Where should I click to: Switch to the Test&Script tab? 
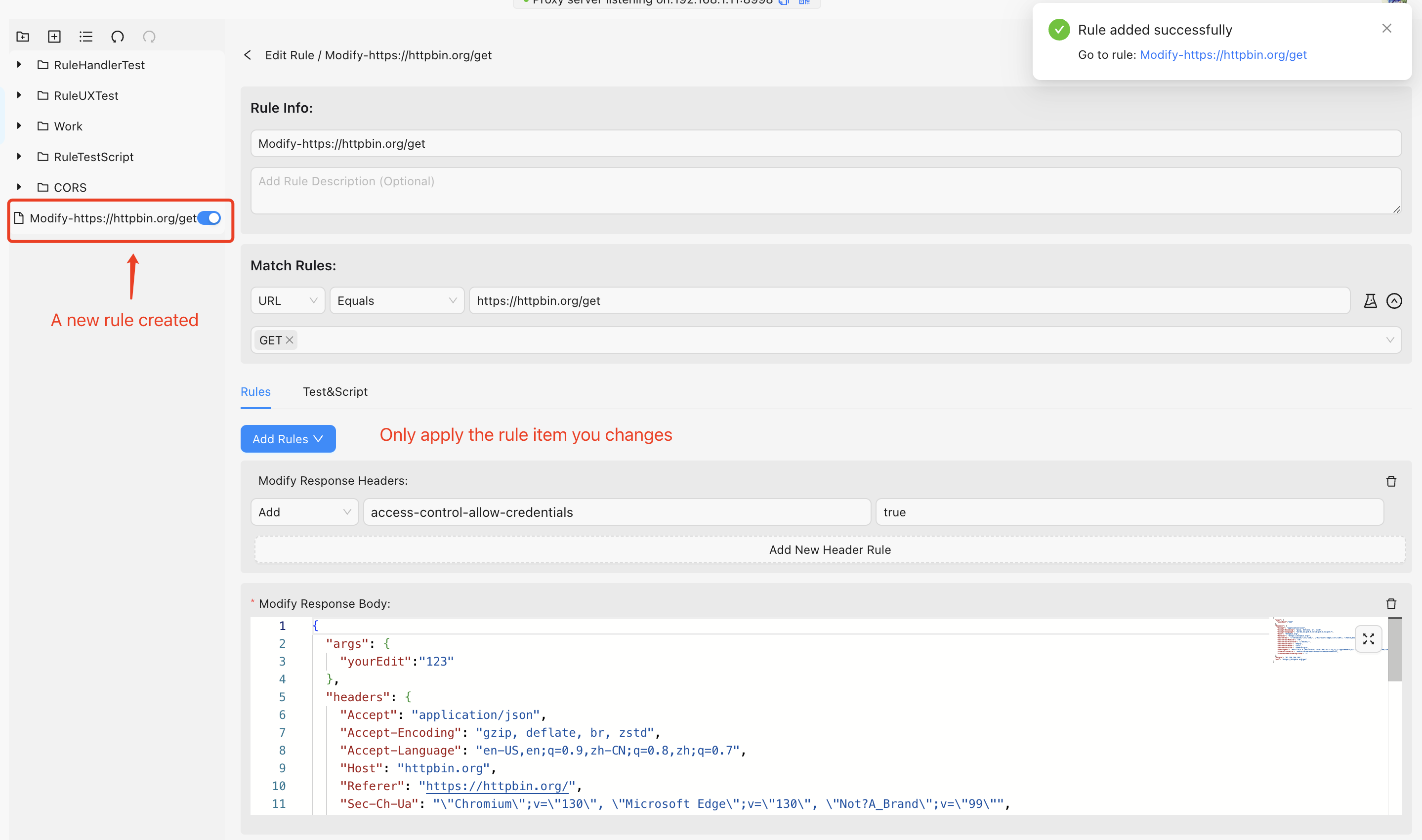(335, 392)
